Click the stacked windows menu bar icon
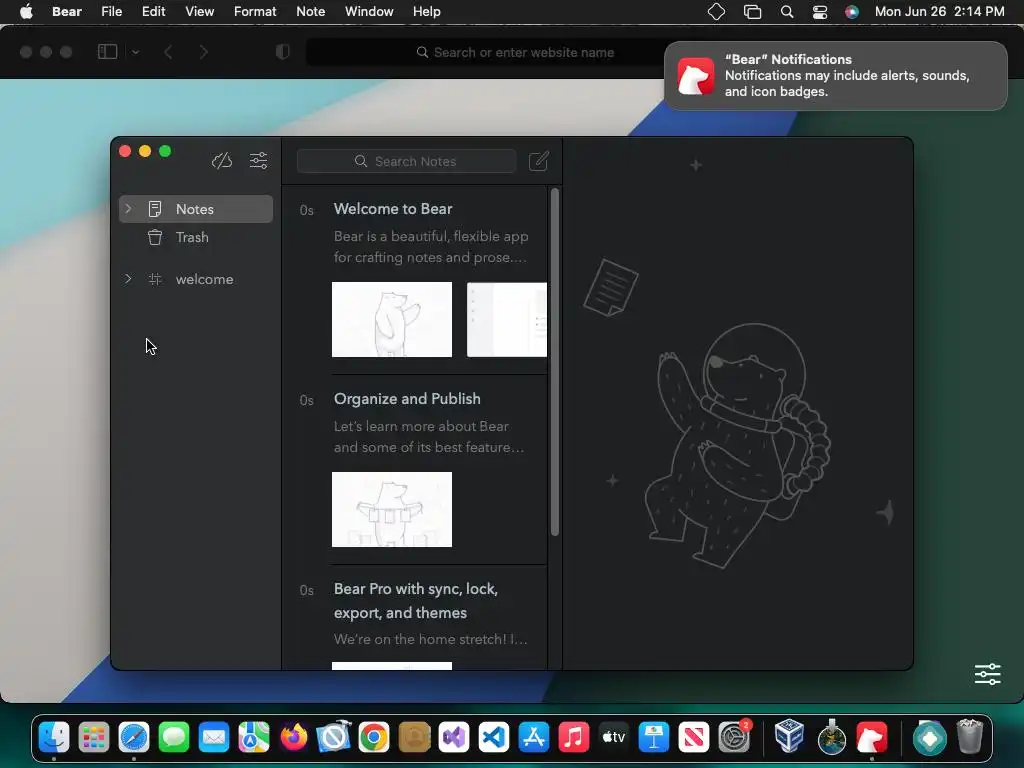This screenshot has height=768, width=1024. pyautogui.click(x=752, y=12)
